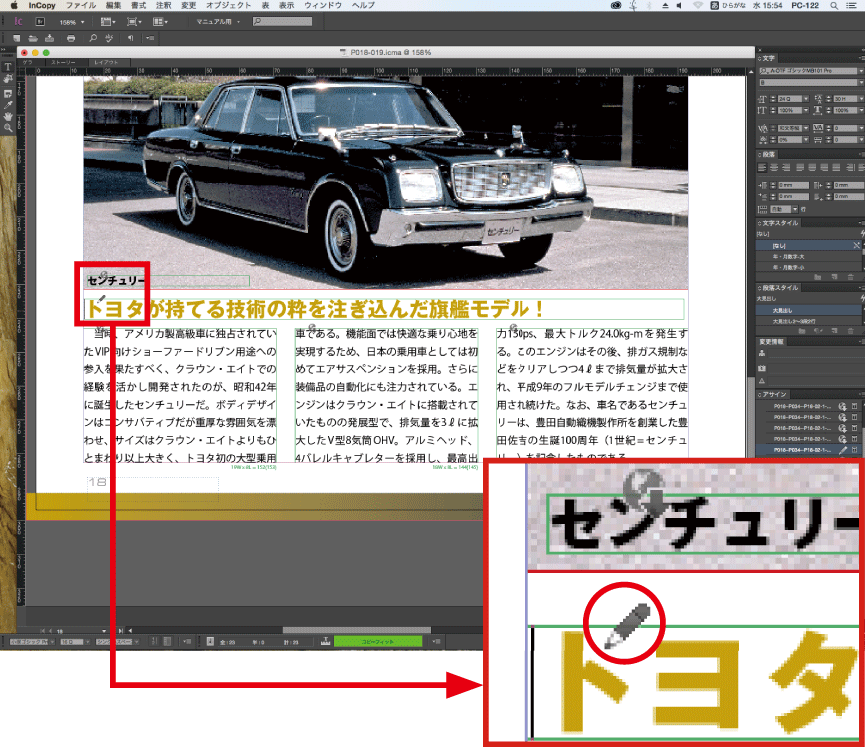
Task: Click the print icon in the toolbar
Action: 71,38
